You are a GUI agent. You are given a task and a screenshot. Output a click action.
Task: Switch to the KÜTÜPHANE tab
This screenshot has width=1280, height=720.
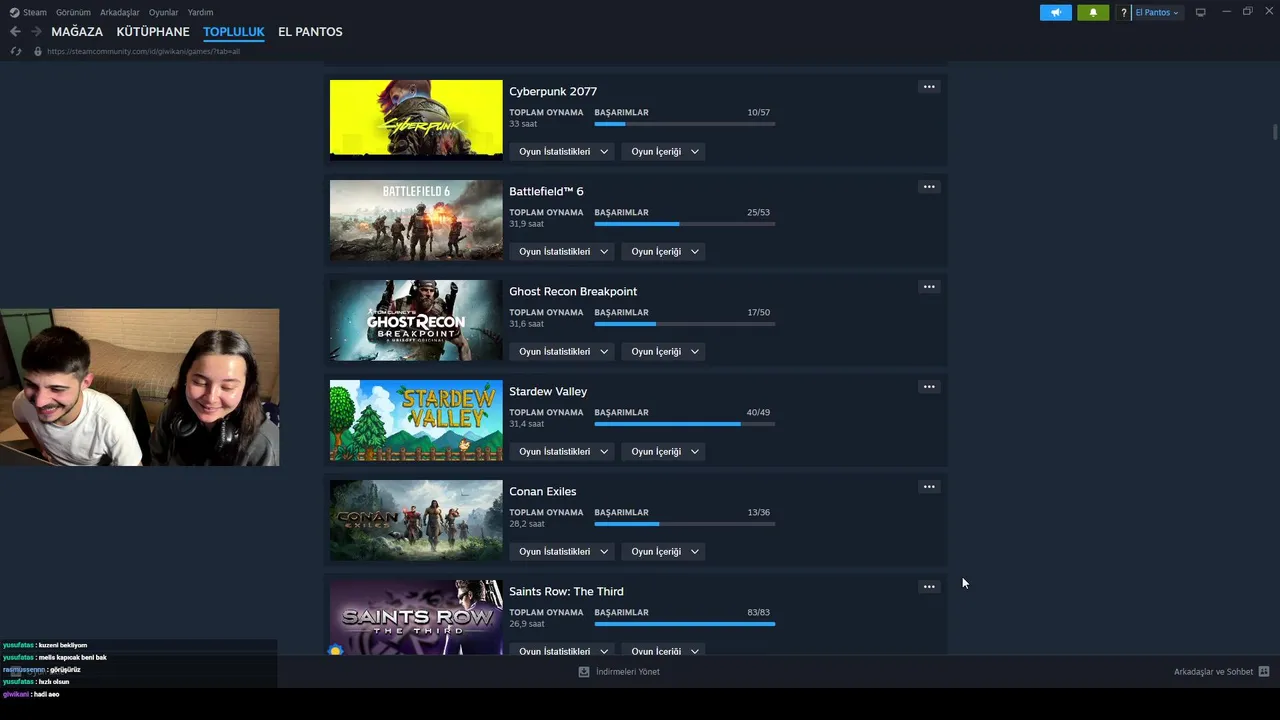pyautogui.click(x=153, y=32)
